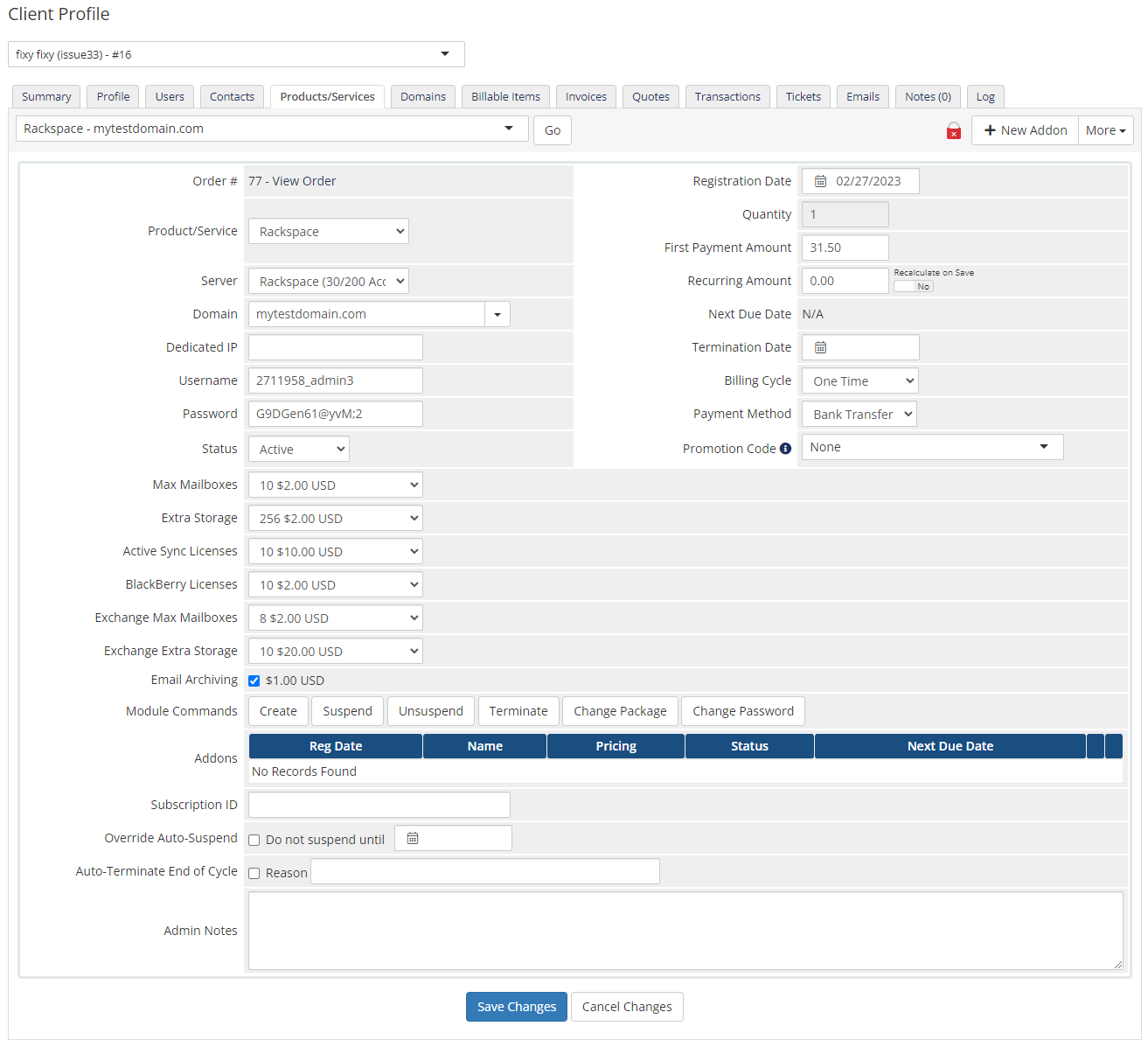Open the Invoices tab
The image size is (1148, 1047).
(586, 96)
